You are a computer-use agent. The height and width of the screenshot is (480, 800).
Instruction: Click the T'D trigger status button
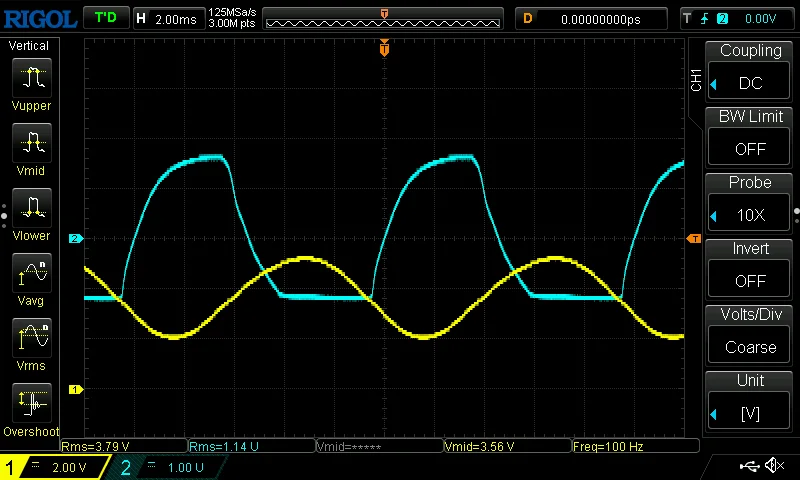[x=104, y=18]
